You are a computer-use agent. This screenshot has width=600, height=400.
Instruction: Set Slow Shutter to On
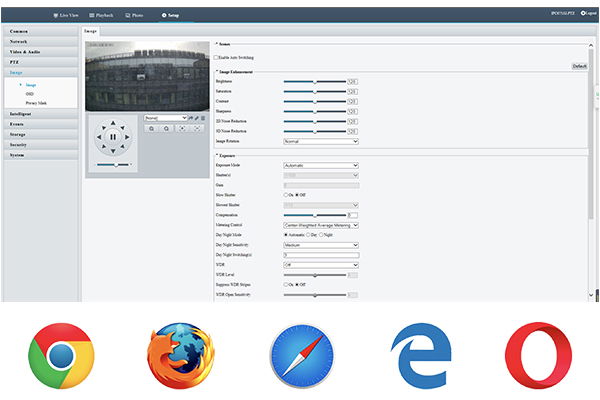285,195
